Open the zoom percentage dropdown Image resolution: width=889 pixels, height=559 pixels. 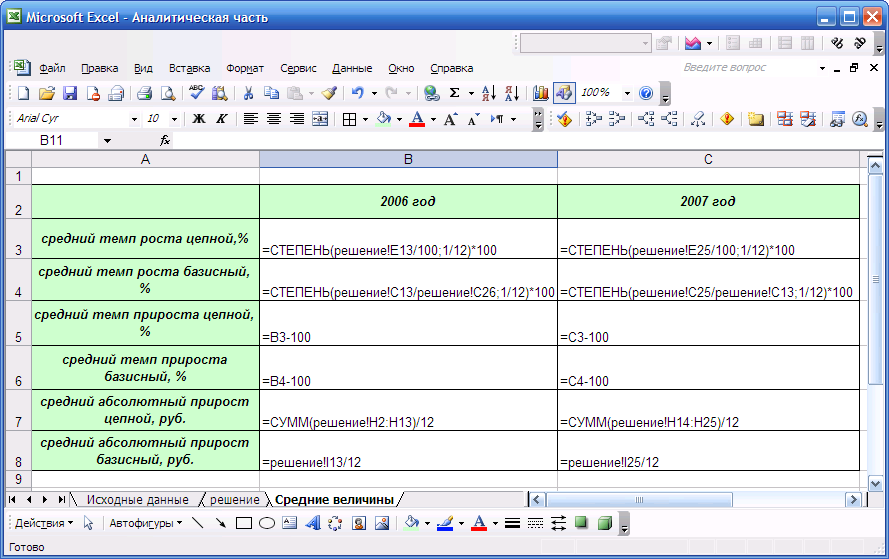(x=627, y=93)
